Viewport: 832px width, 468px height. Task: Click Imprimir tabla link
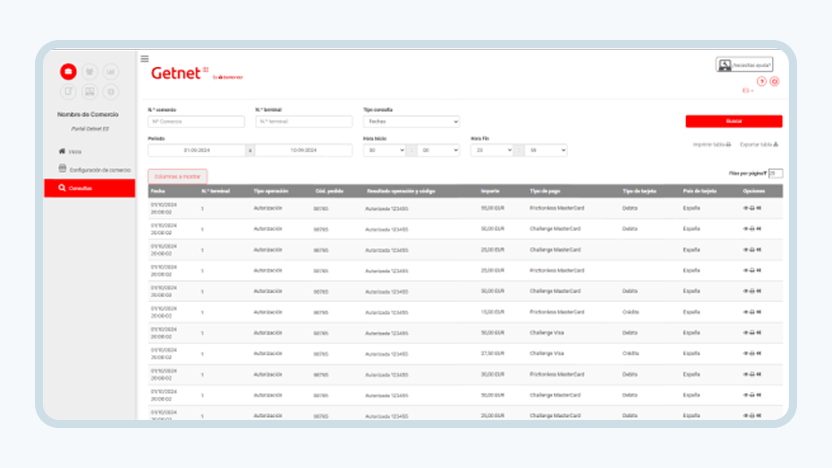click(x=712, y=144)
